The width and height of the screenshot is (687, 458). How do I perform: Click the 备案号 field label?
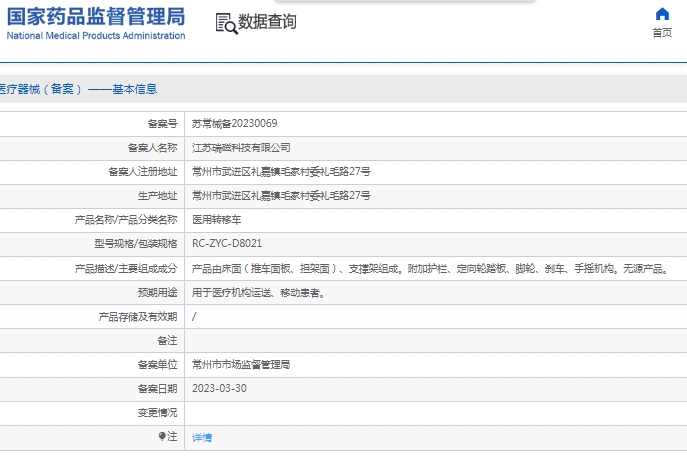163,124
